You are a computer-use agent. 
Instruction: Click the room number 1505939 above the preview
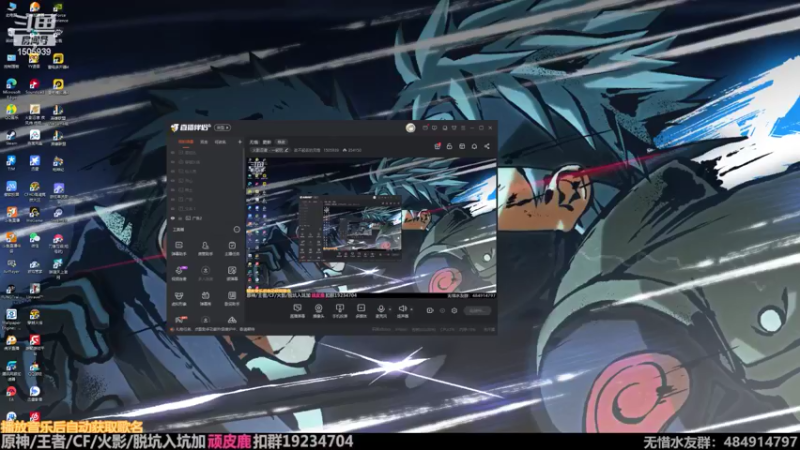click(331, 151)
